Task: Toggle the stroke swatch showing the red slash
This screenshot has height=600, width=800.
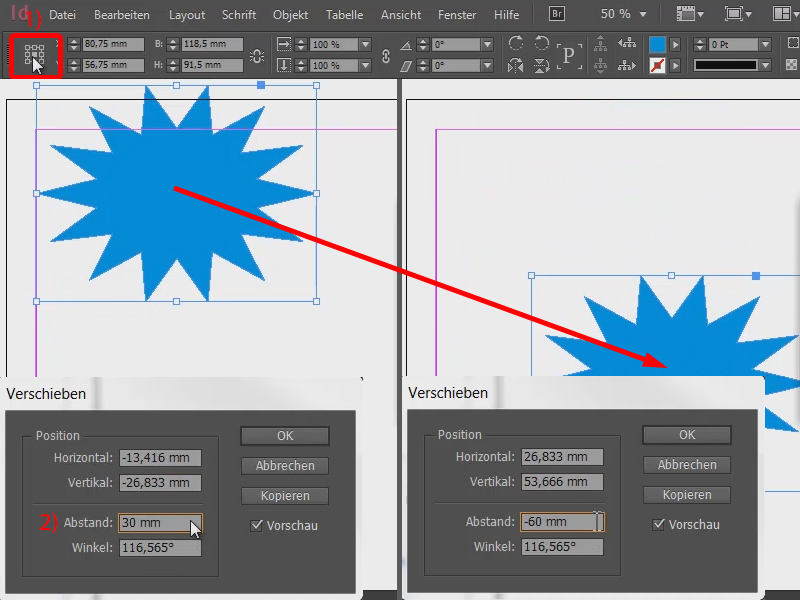Action: [x=656, y=63]
